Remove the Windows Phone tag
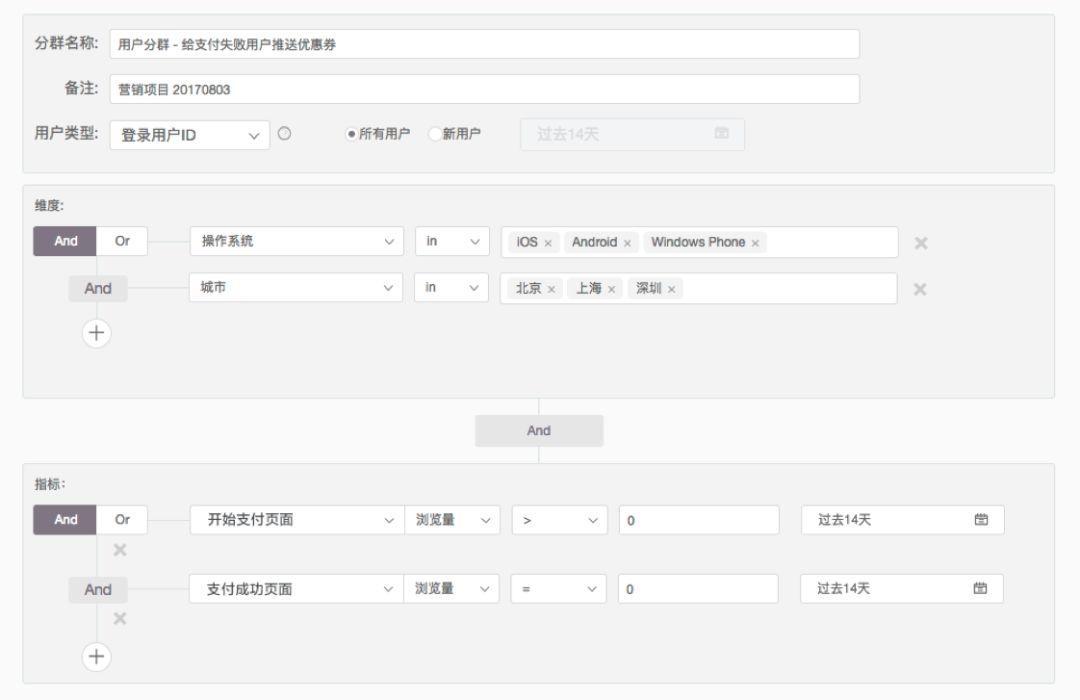Viewport: 1080px width, 700px height. [x=756, y=243]
